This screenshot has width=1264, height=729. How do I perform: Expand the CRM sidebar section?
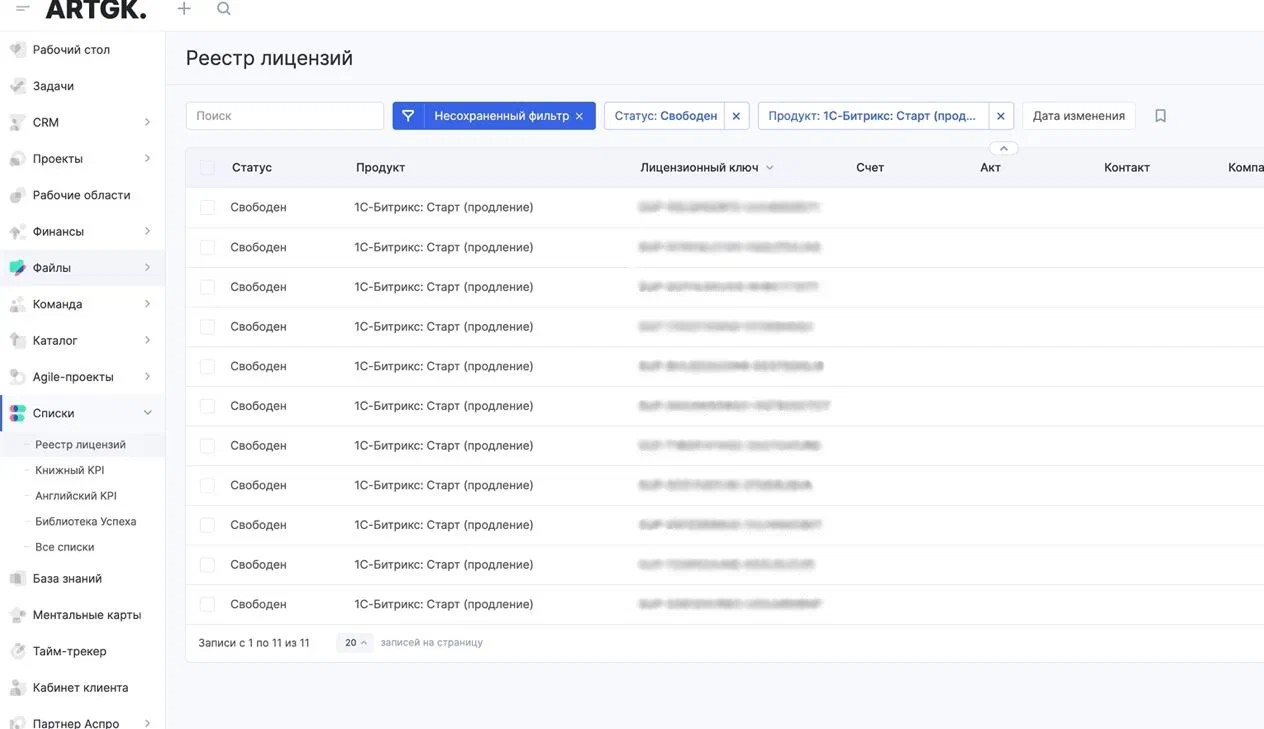pyautogui.click(x=147, y=122)
